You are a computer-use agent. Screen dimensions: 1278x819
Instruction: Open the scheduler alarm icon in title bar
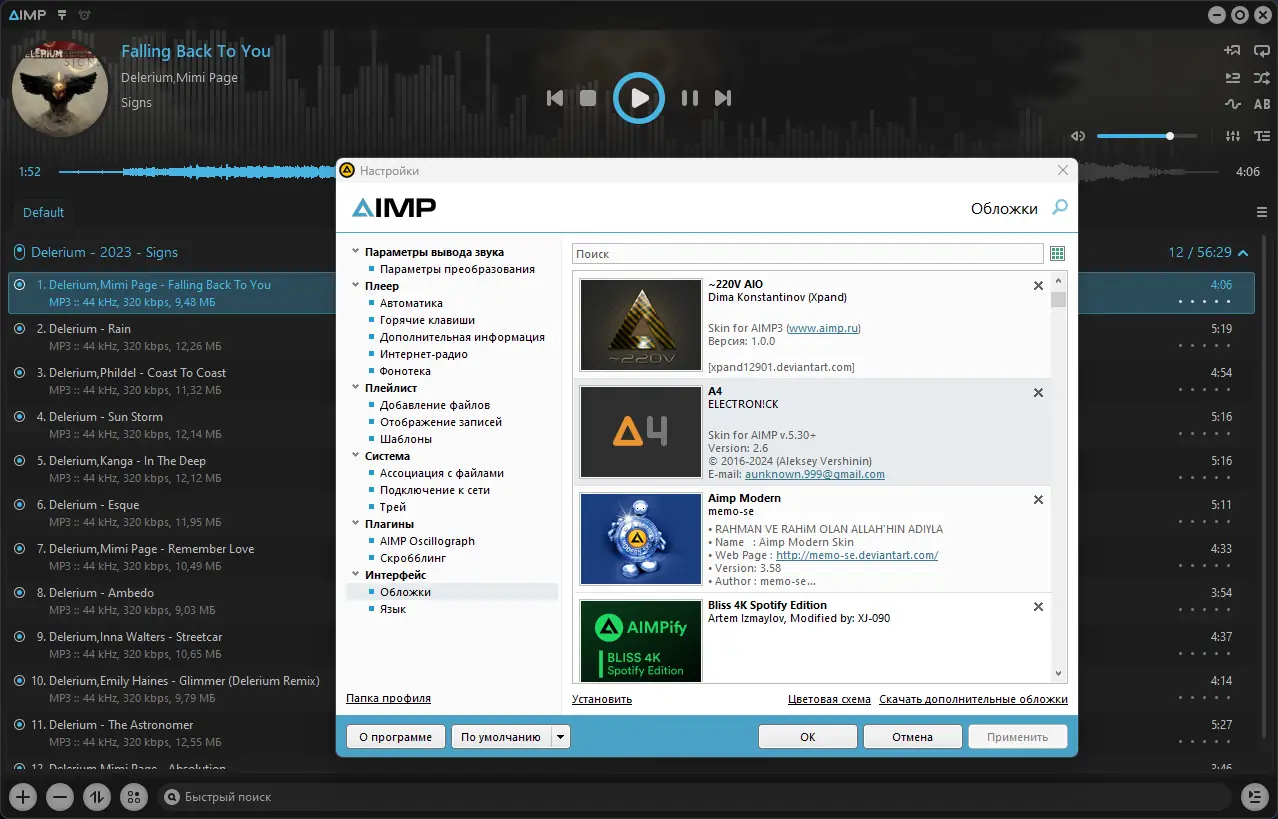pos(84,15)
